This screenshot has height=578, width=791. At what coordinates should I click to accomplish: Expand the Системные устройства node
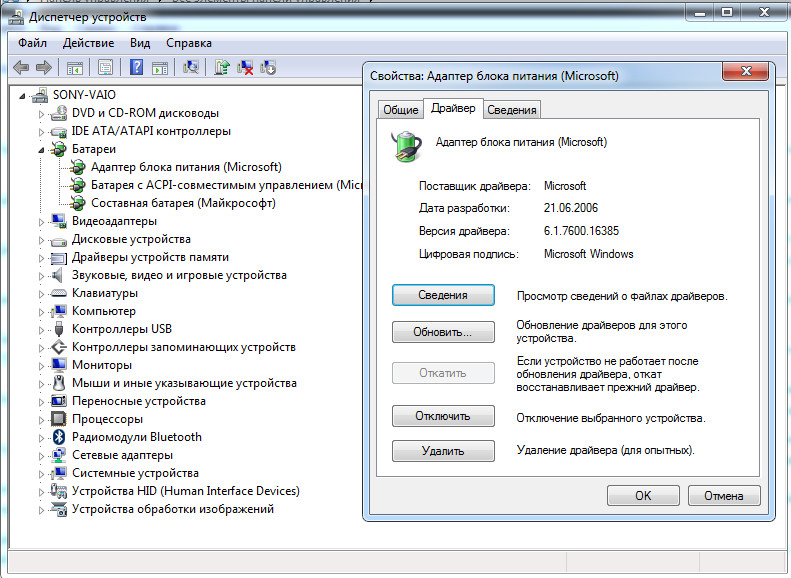[x=41, y=474]
